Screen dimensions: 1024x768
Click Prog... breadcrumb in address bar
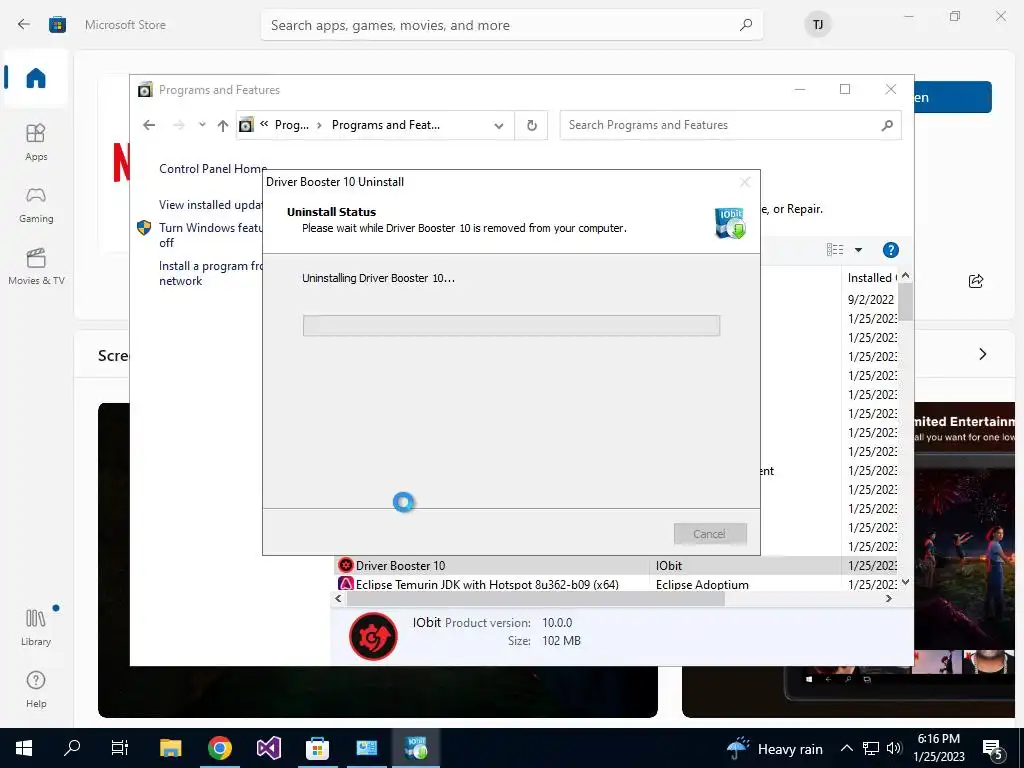(x=291, y=125)
